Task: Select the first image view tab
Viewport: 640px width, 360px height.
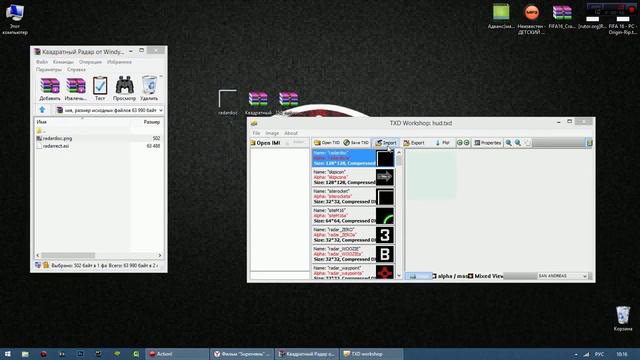Action: [418, 276]
